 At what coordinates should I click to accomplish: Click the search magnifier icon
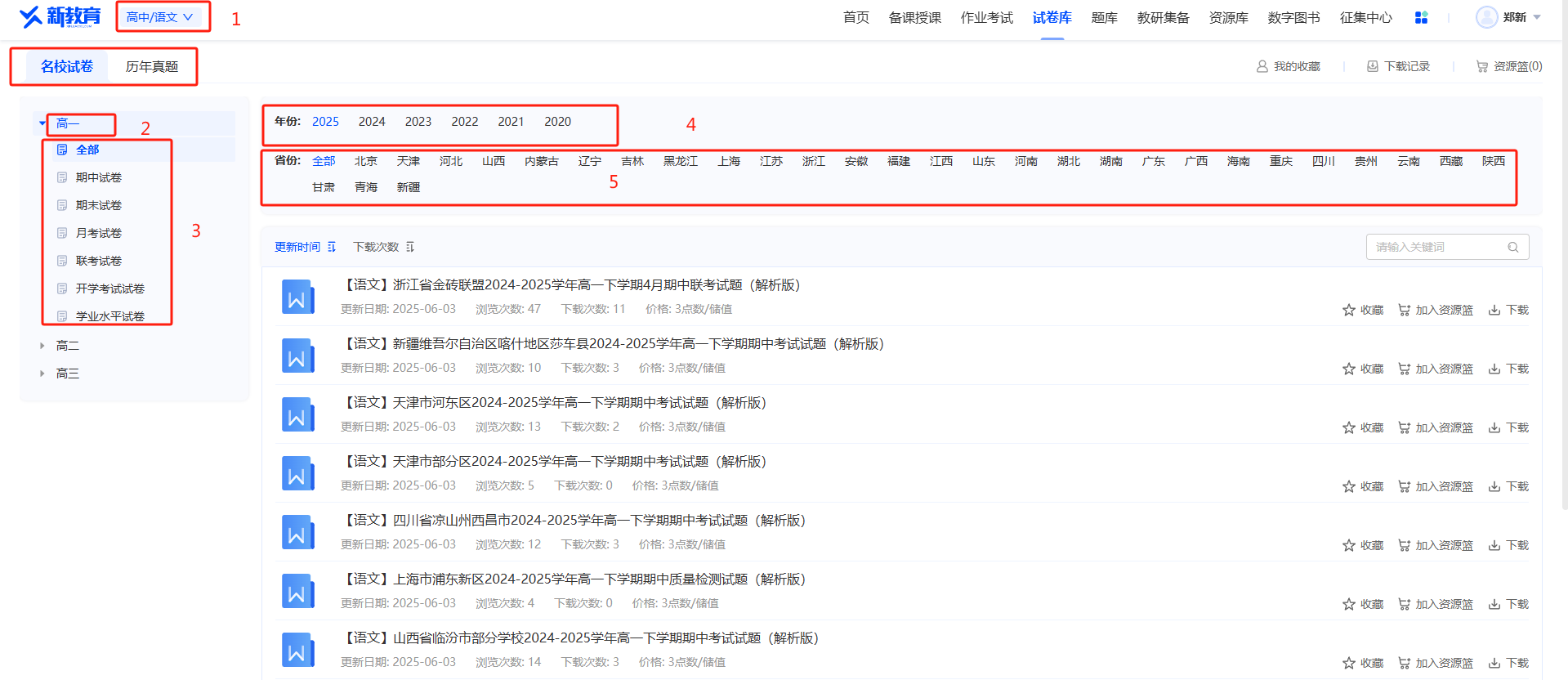click(1513, 247)
